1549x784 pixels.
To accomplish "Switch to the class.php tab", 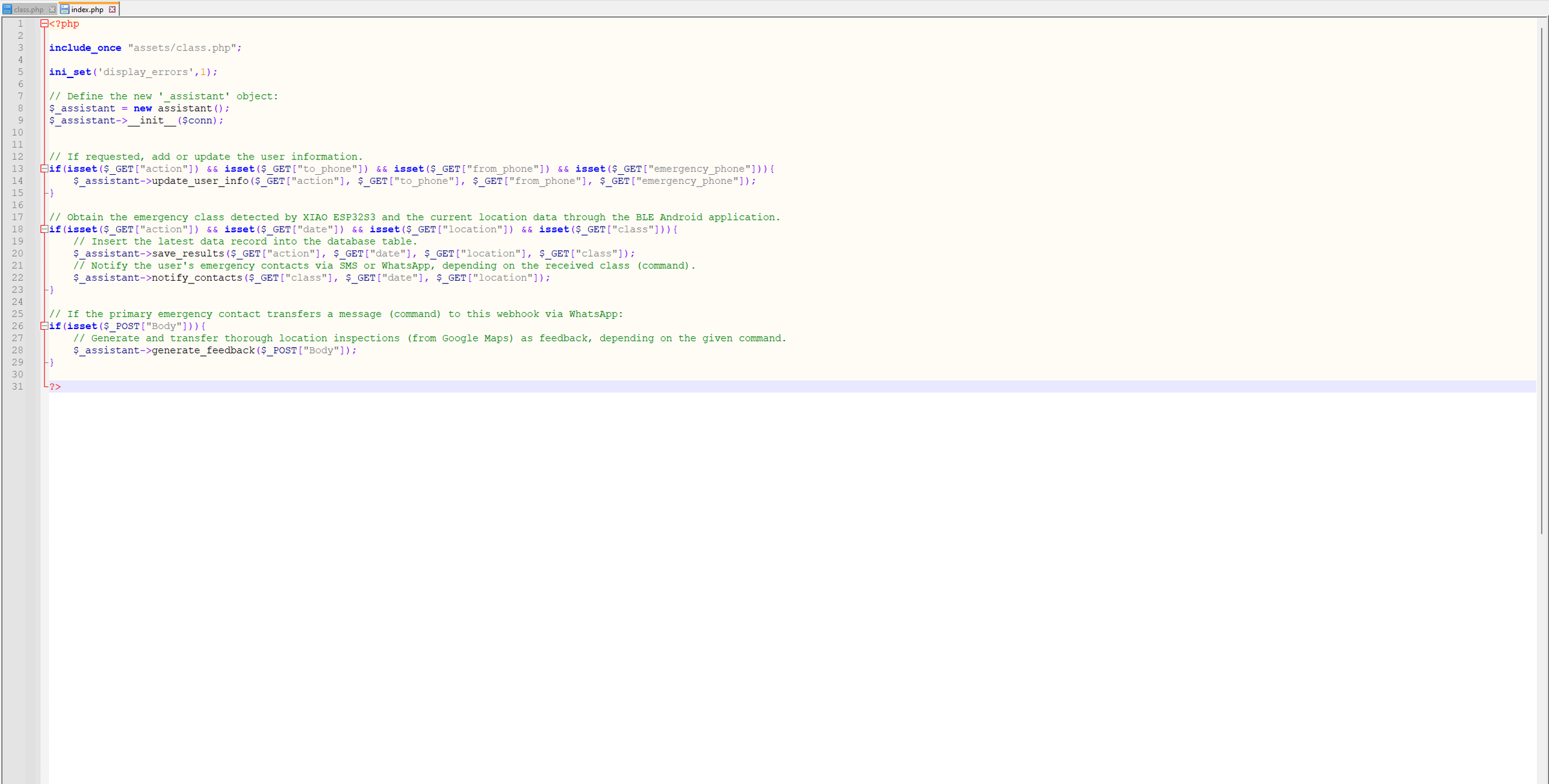I will [x=28, y=10].
